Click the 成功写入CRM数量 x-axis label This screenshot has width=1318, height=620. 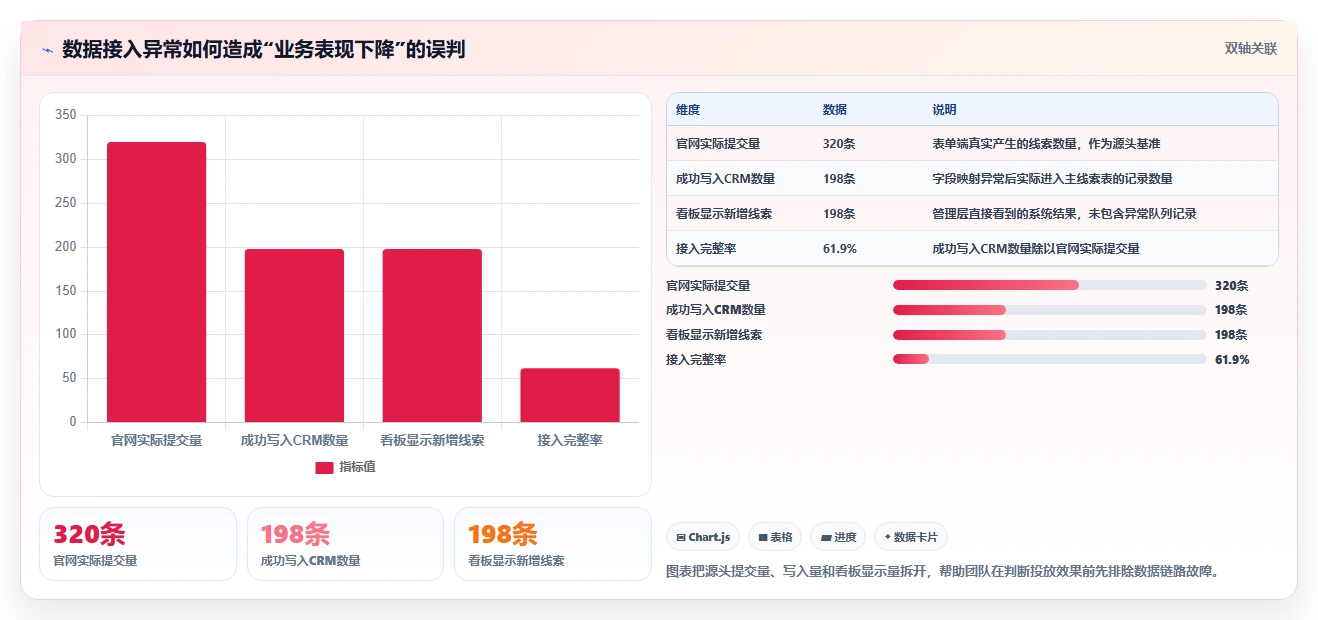[x=294, y=440]
